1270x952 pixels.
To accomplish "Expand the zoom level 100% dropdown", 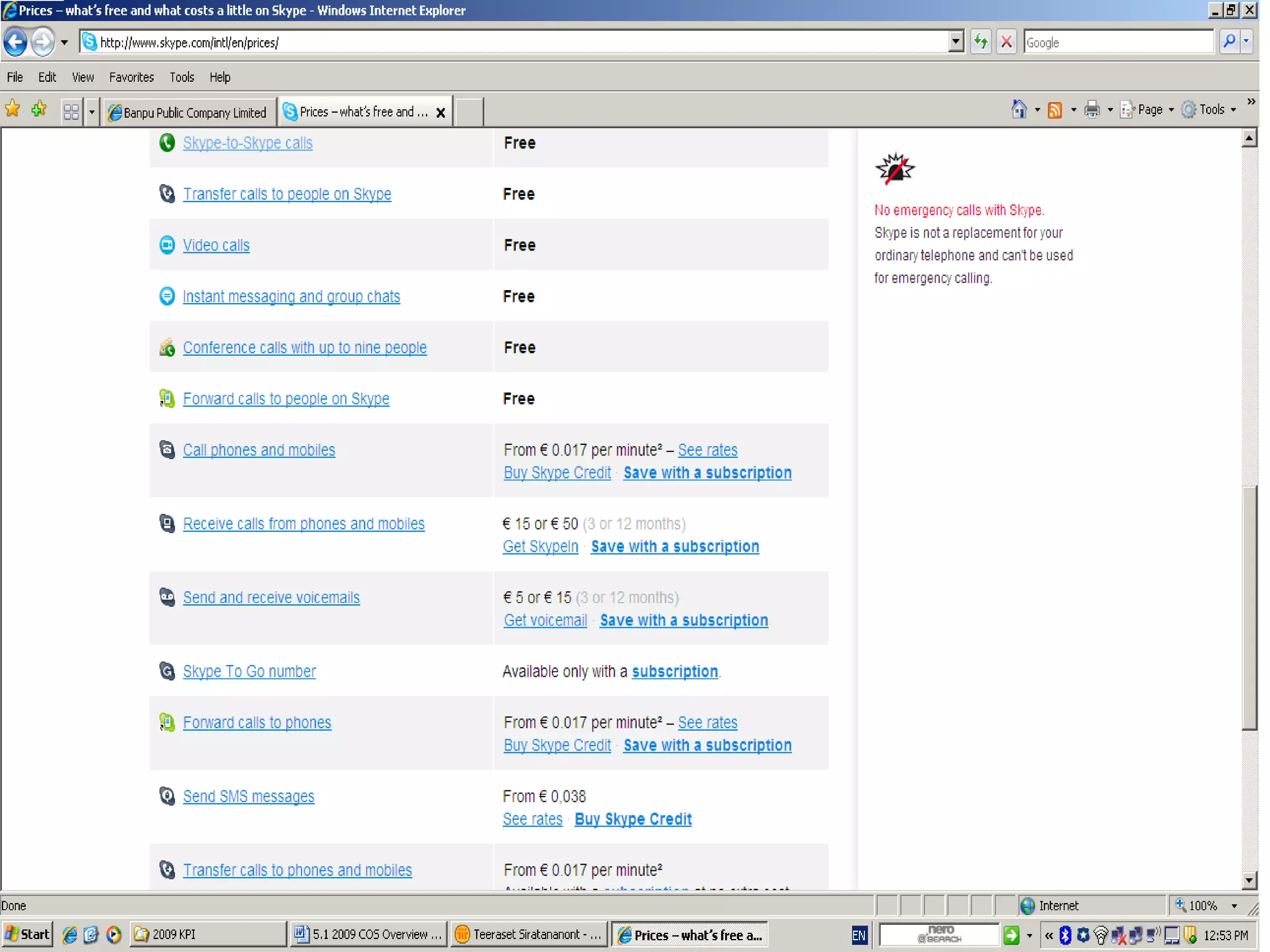I will point(1234,906).
